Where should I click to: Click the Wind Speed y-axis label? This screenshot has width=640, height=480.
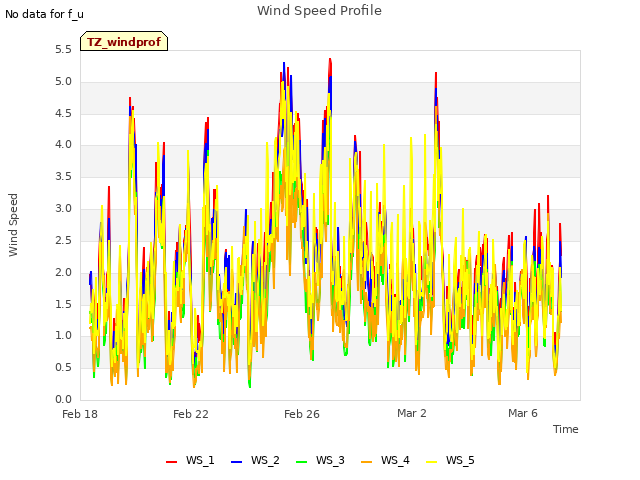click(x=13, y=225)
